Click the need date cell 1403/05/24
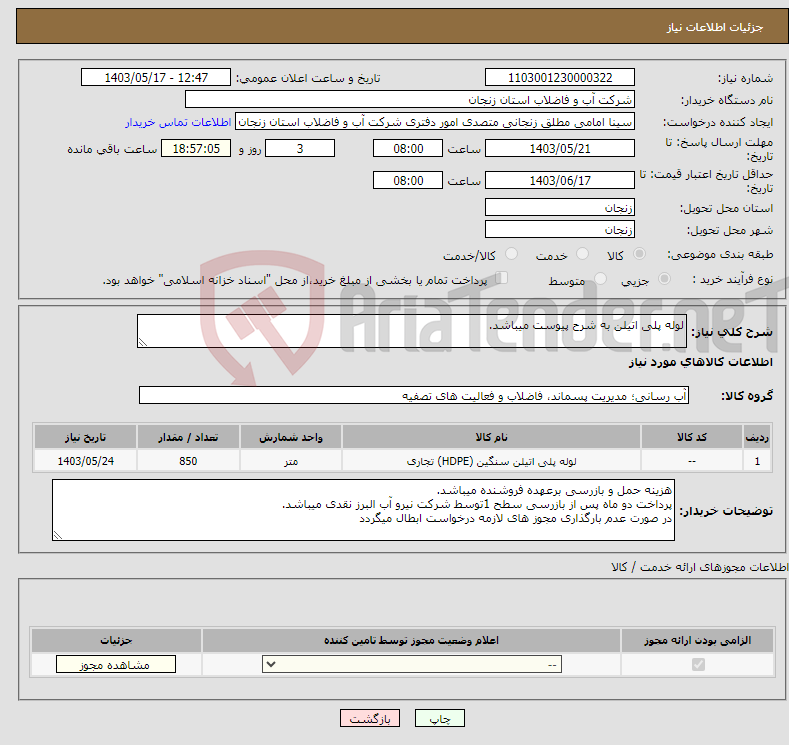This screenshot has height=745, width=789. click(86, 461)
